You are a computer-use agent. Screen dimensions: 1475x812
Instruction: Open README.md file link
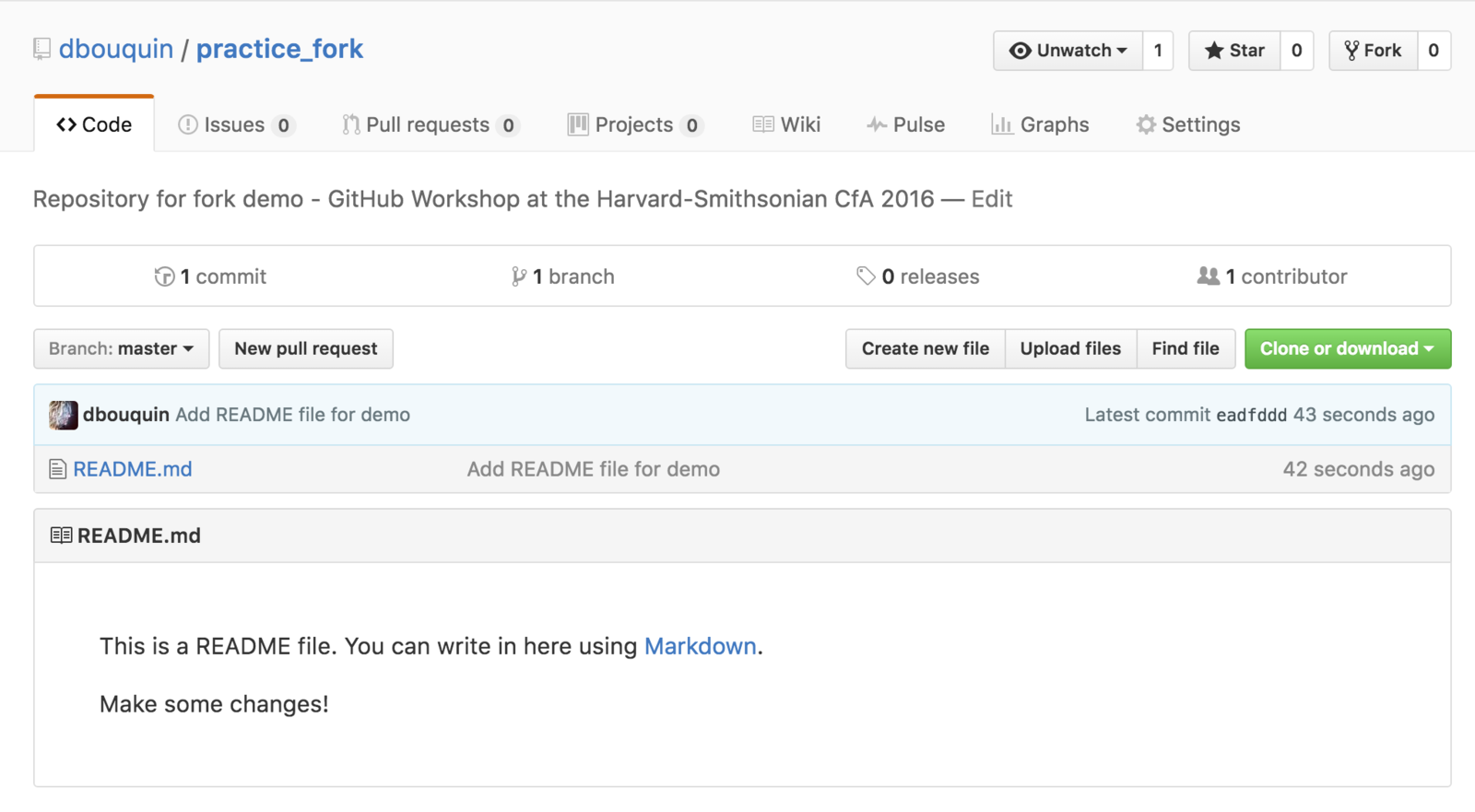coord(133,469)
